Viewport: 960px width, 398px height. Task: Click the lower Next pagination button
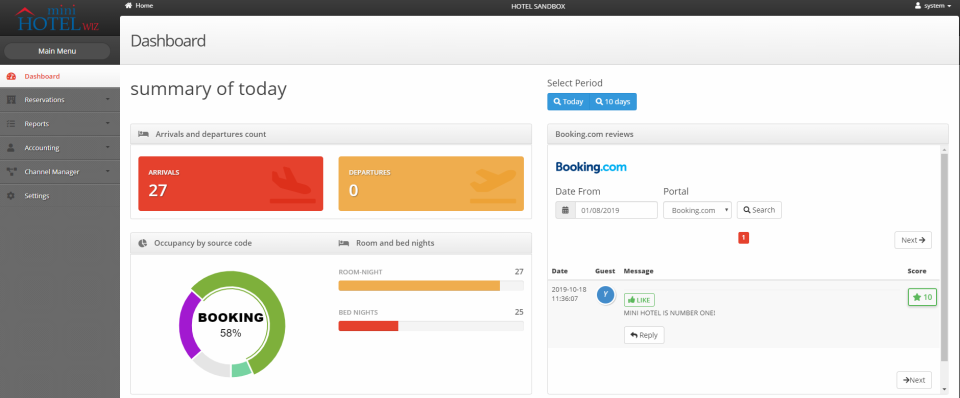[x=914, y=380]
